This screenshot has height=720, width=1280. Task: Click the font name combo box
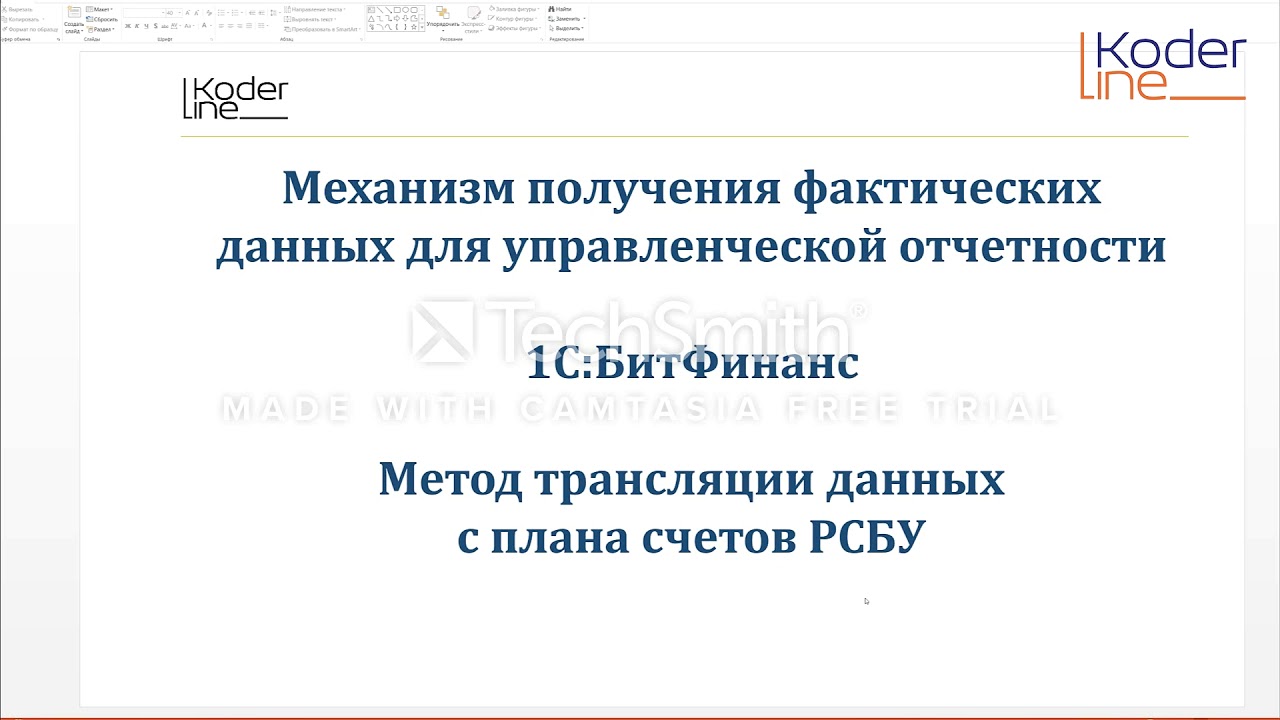pos(144,13)
